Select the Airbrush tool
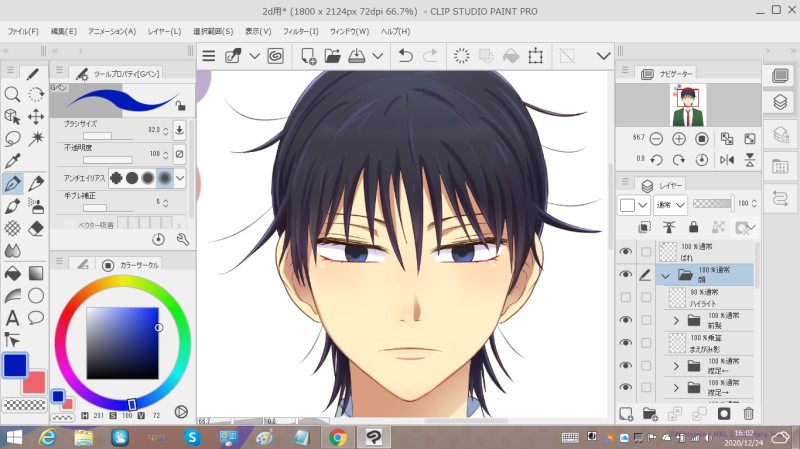 point(36,206)
